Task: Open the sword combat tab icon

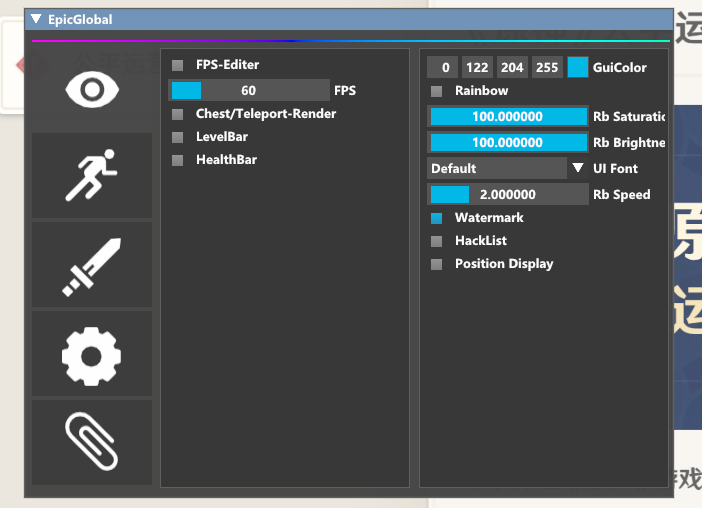Action: pos(92,265)
